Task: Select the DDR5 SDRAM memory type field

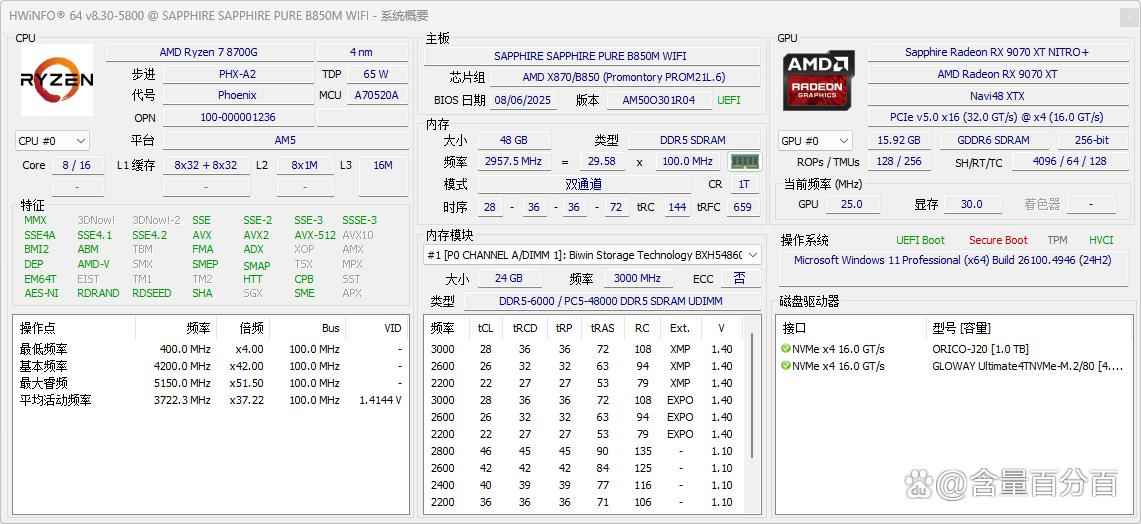Action: pyautogui.click(x=693, y=140)
